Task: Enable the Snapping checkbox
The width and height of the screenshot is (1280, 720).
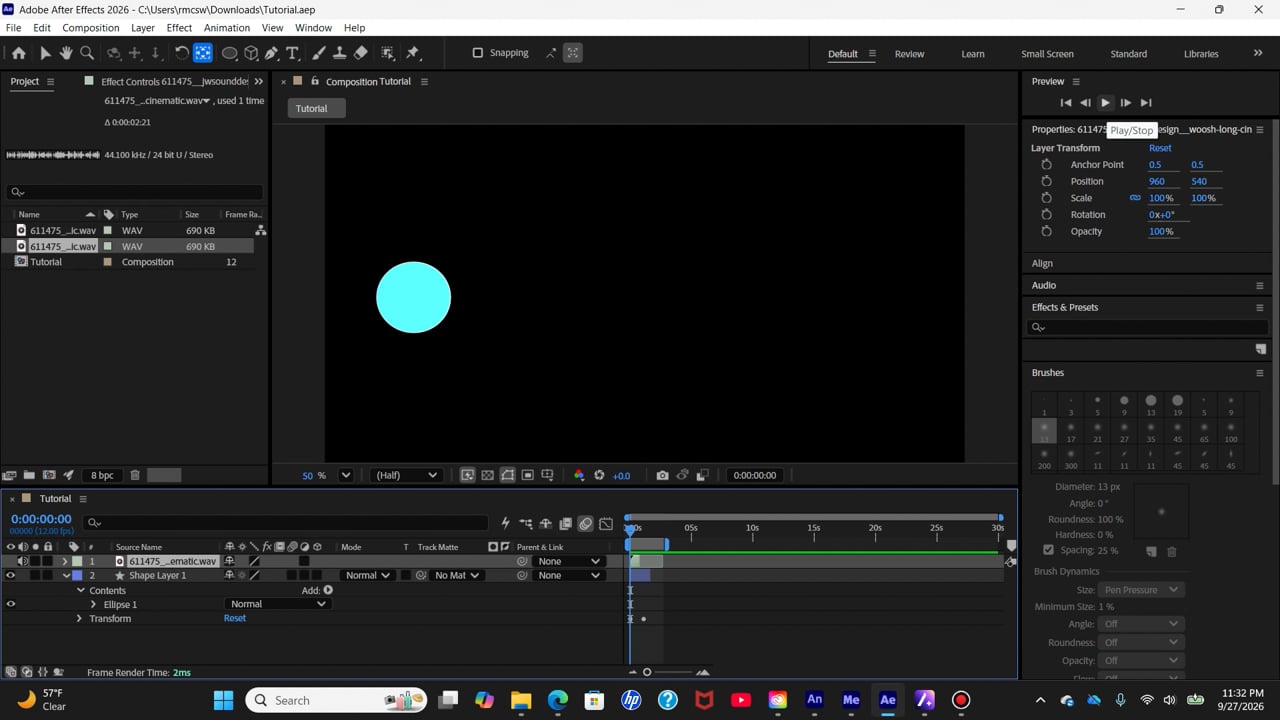Action: point(477,53)
